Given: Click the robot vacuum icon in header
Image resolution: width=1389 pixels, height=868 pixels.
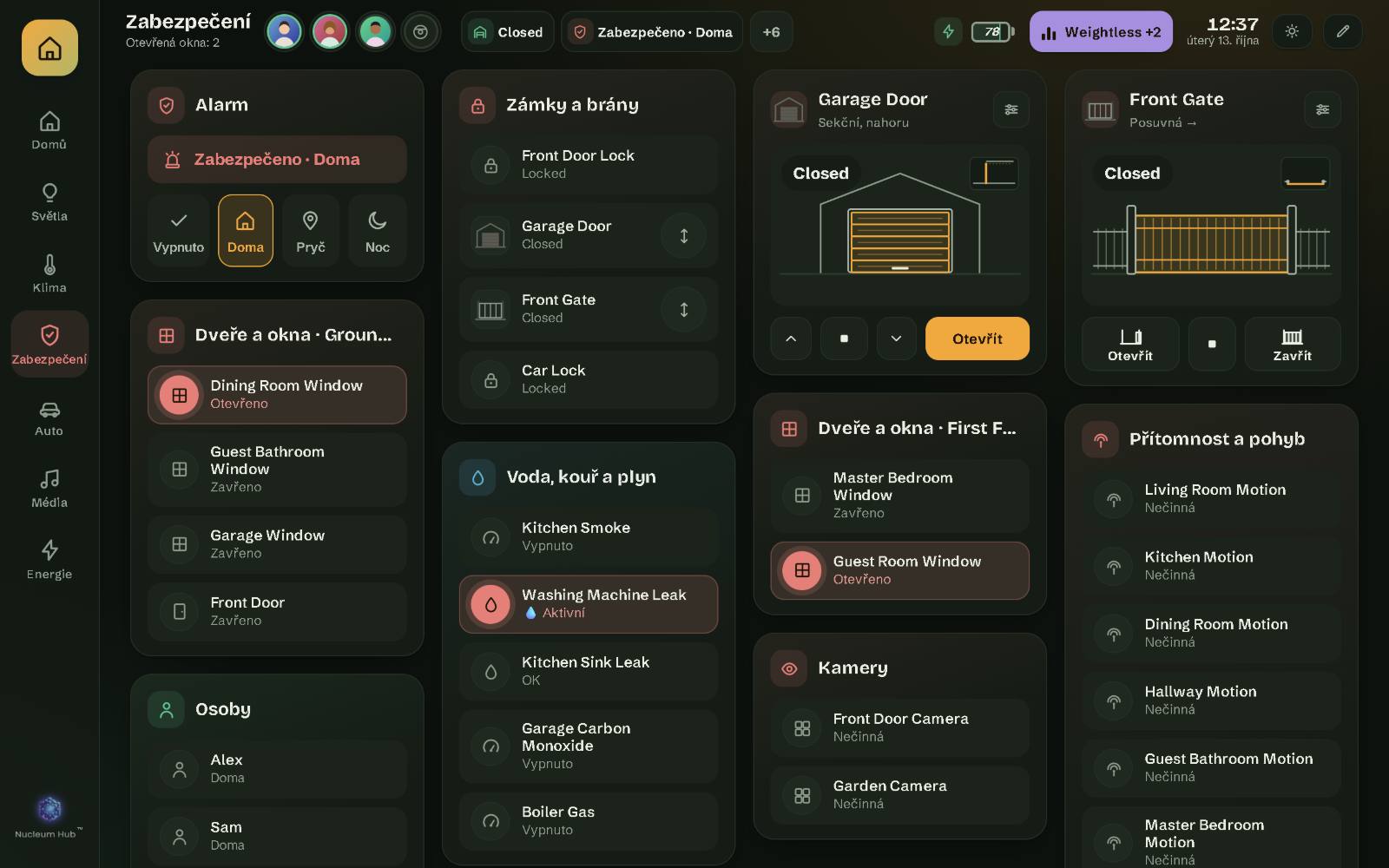Looking at the screenshot, I should click(421, 32).
